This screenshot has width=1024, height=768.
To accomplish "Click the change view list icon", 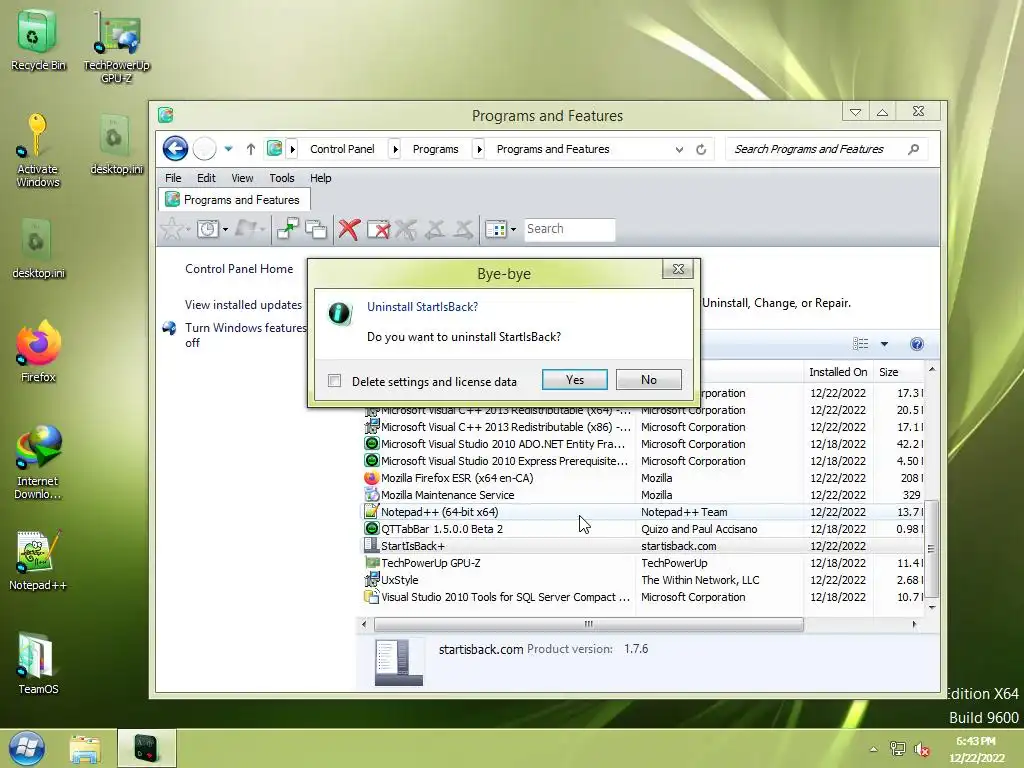I will 861,344.
